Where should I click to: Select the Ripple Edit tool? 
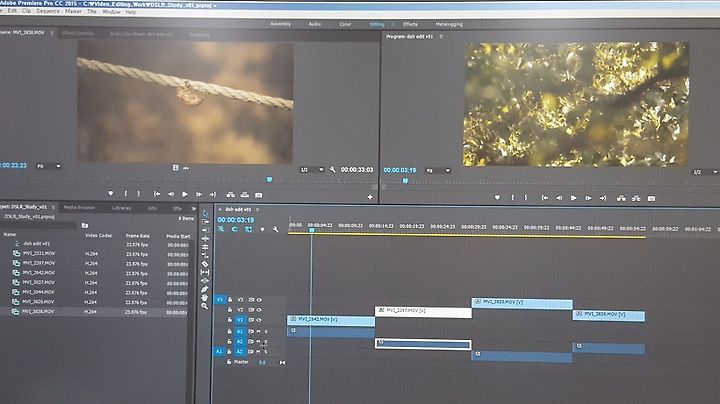point(205,230)
